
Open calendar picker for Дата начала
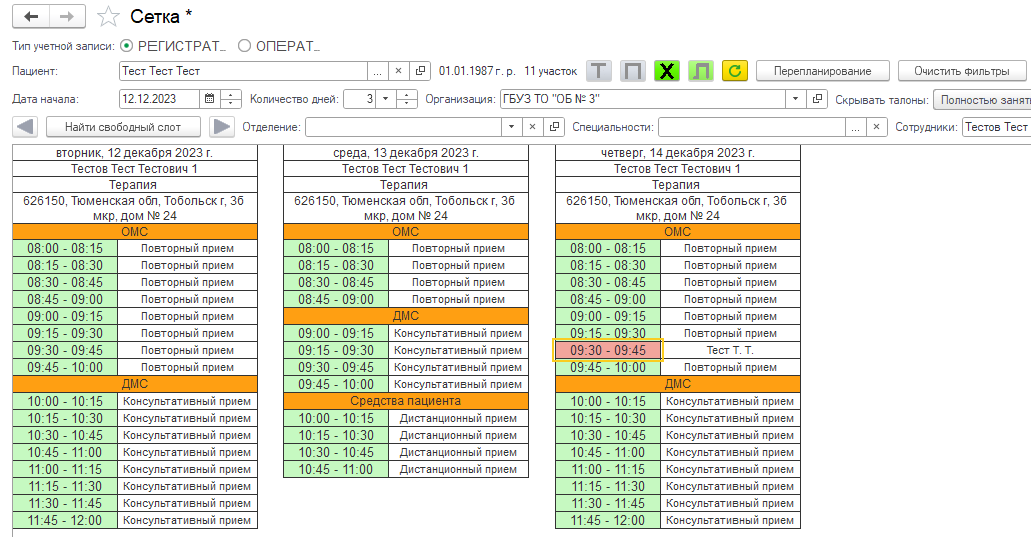pos(208,99)
